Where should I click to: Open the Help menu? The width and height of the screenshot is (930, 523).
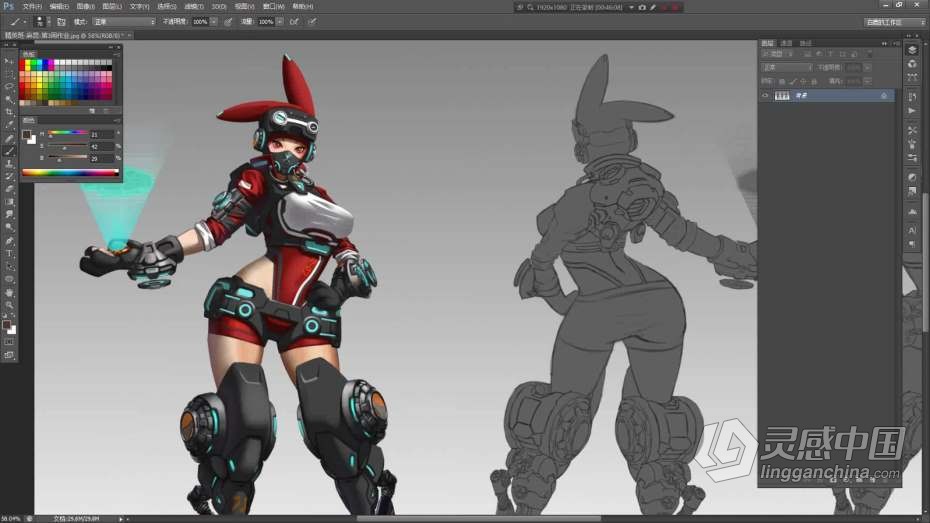[x=302, y=7]
